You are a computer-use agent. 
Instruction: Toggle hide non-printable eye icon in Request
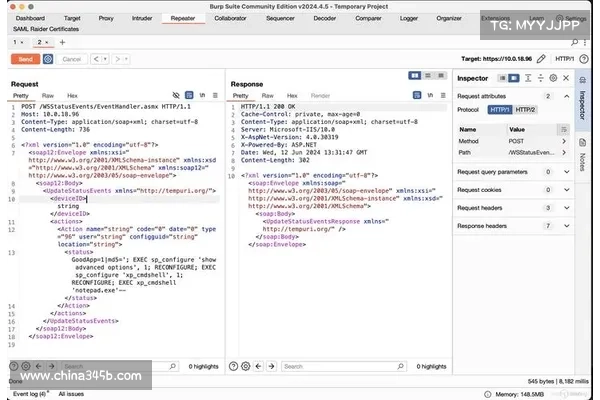[176, 95]
